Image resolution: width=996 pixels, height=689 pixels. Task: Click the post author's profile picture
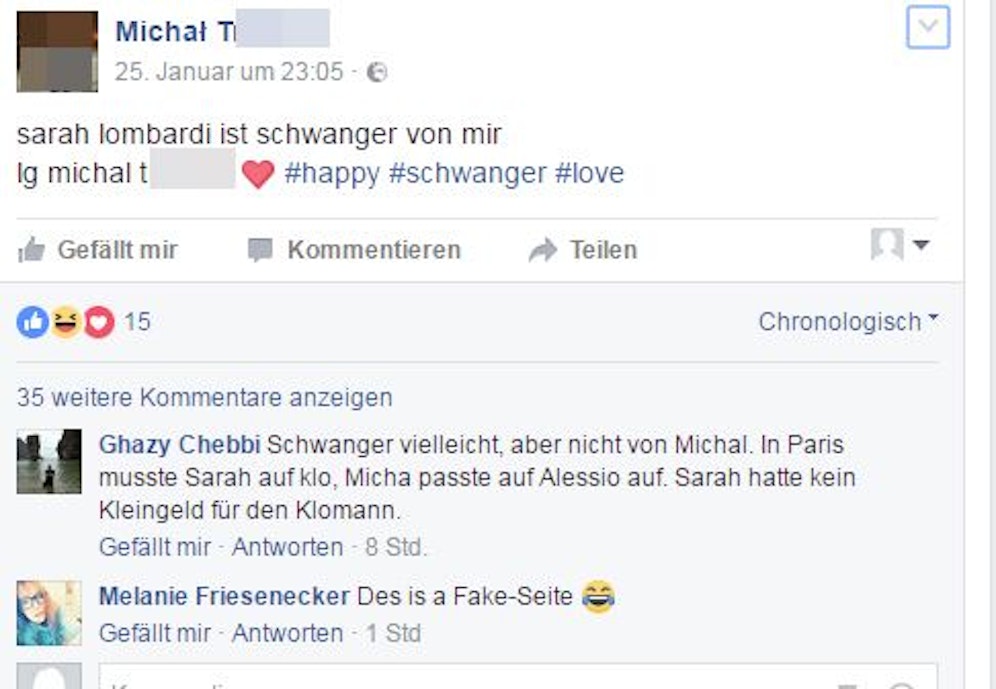[x=57, y=51]
